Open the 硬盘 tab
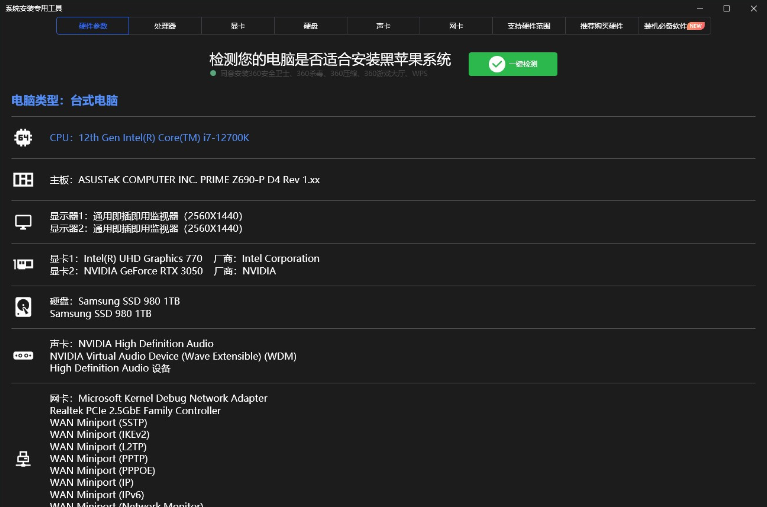This screenshot has width=767, height=507. 311,26
